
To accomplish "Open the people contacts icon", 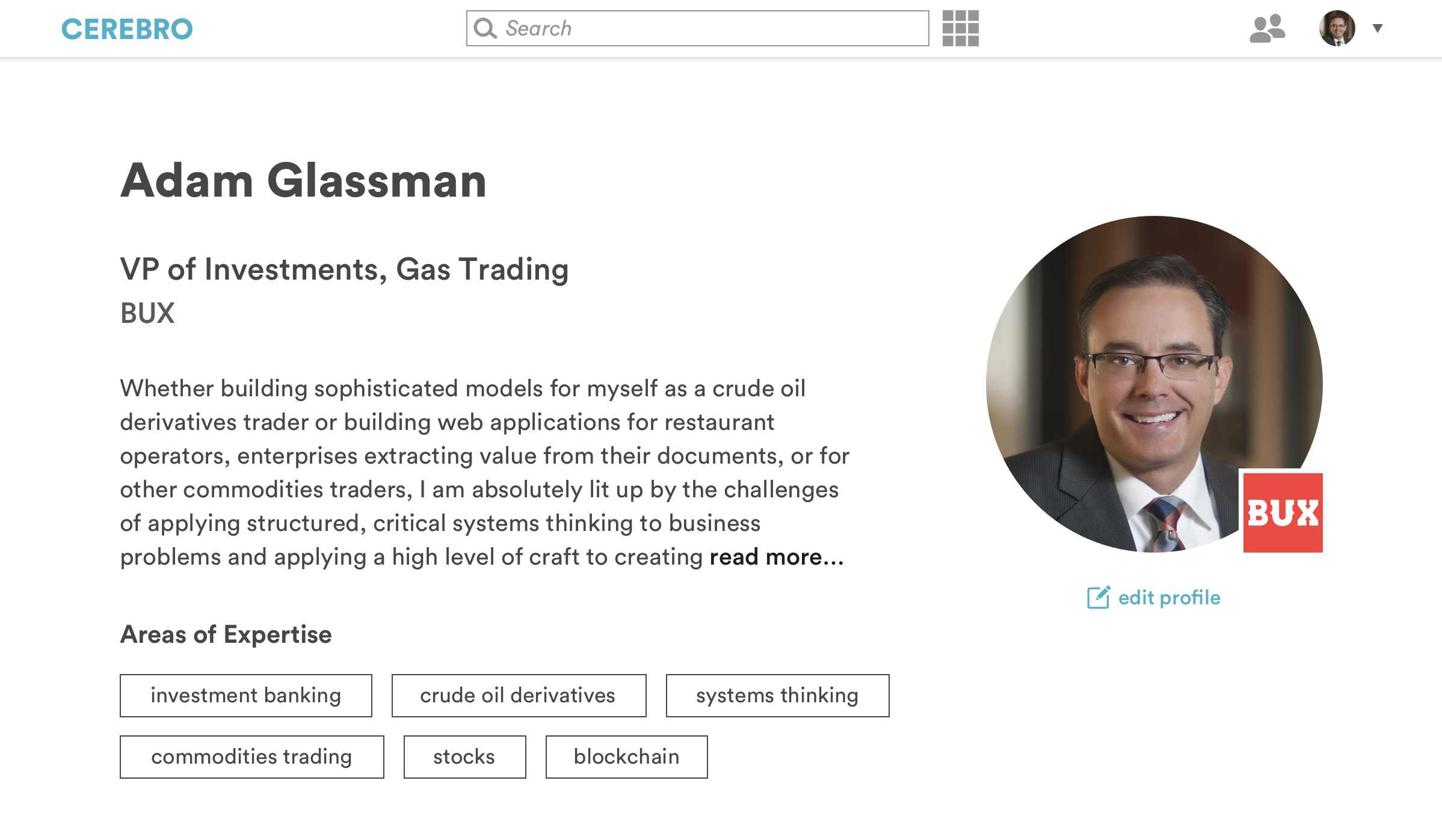I will pyautogui.click(x=1267, y=29).
